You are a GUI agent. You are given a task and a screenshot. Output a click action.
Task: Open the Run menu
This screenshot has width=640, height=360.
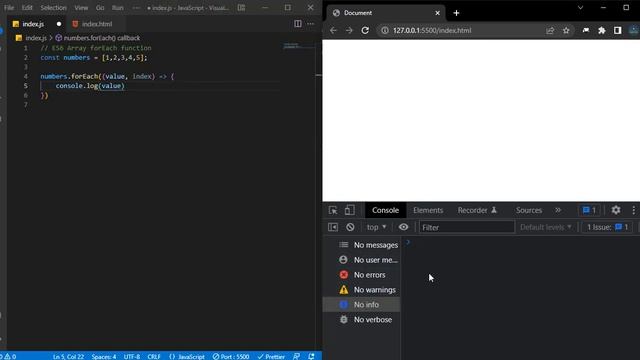coord(118,8)
